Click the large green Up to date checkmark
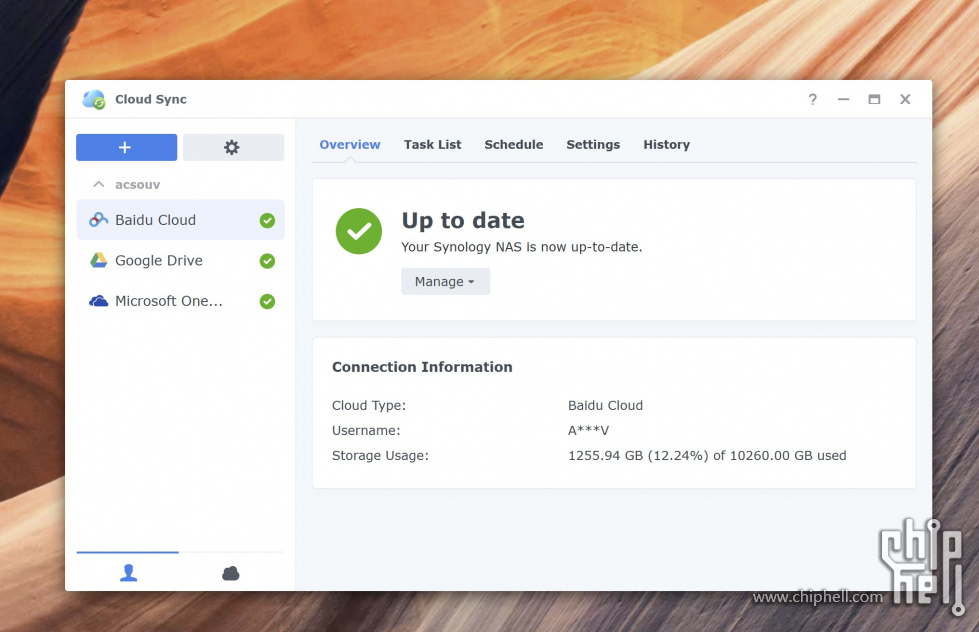979x632 pixels. click(359, 231)
